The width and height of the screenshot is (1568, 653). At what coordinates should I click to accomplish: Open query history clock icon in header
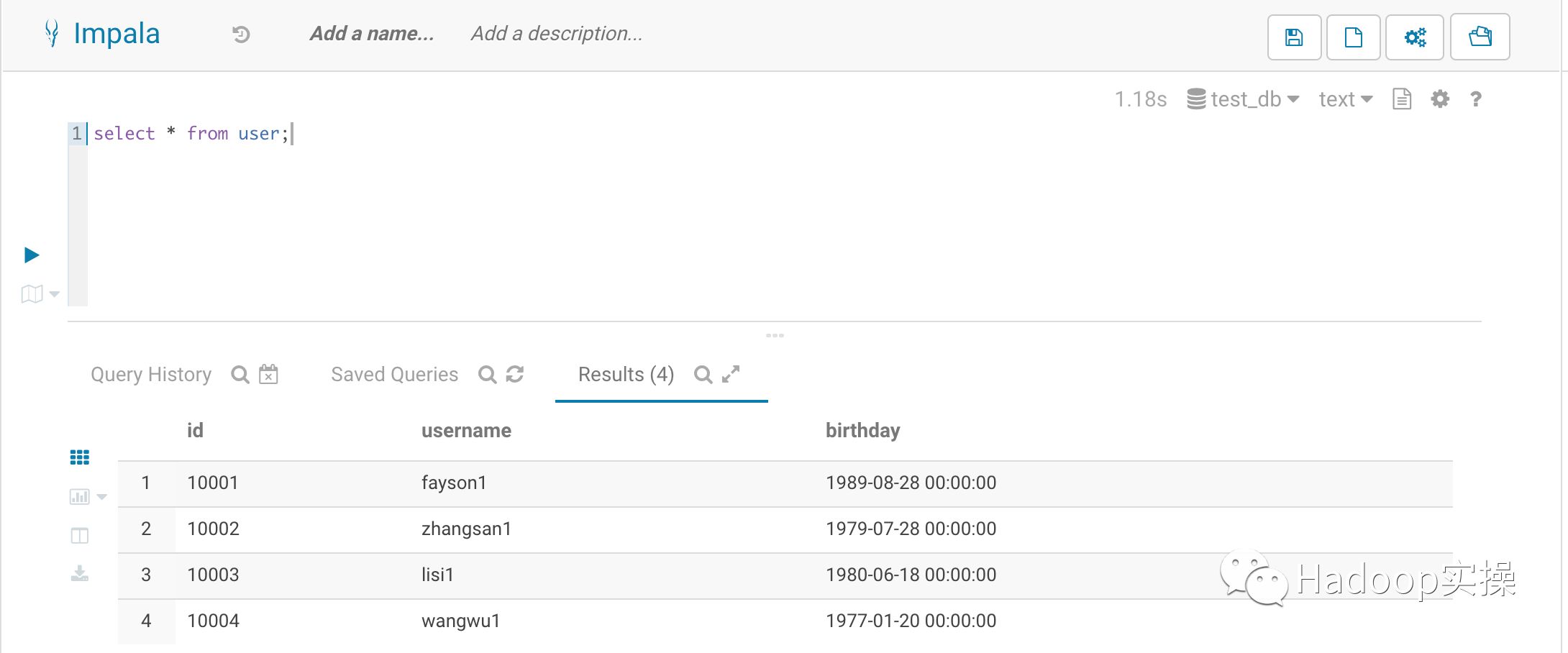pyautogui.click(x=241, y=34)
